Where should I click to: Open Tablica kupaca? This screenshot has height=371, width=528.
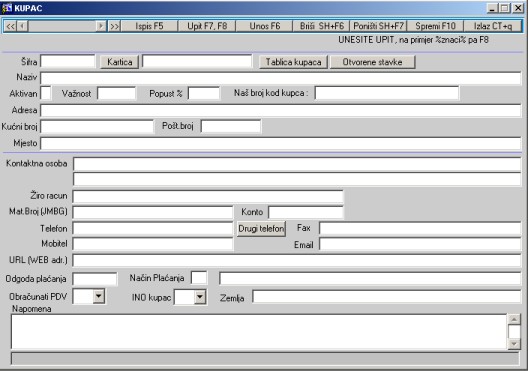point(293,62)
